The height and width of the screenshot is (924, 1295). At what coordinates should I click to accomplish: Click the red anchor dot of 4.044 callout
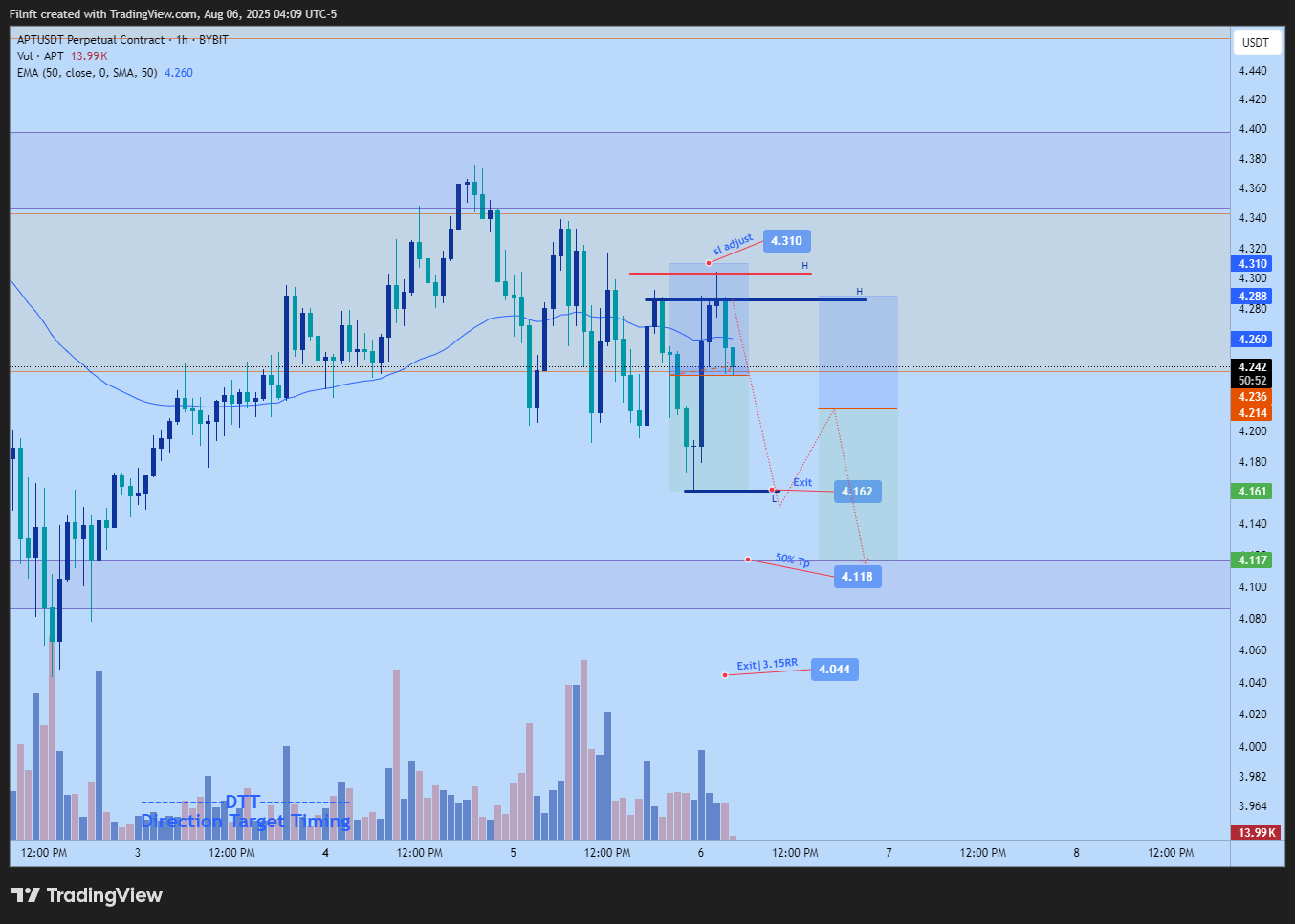(725, 675)
